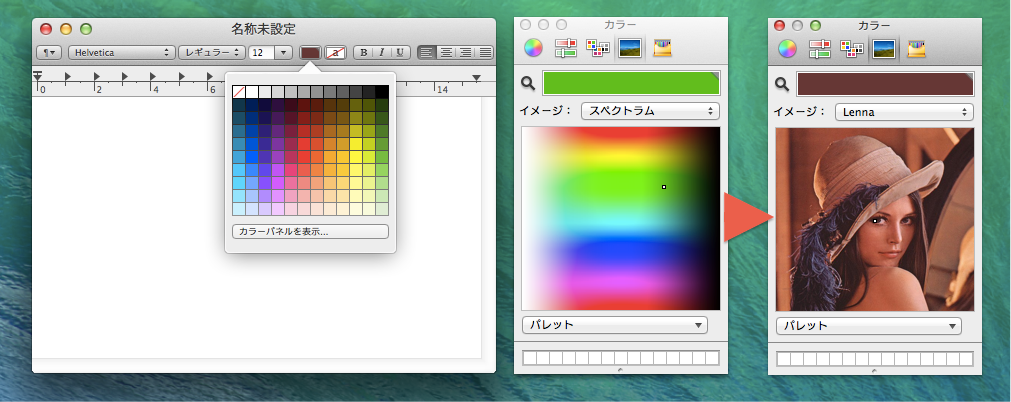Open パレット menu below the spectrum image
The width and height of the screenshot is (1011, 402).
coord(615,325)
